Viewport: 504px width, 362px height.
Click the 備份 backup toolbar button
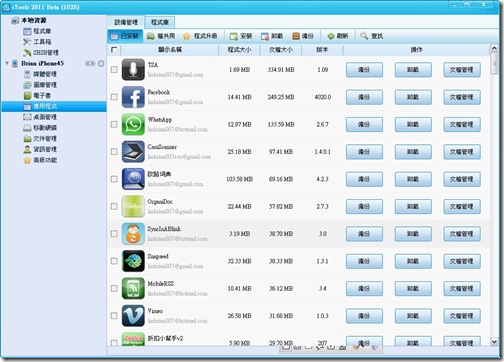pos(303,36)
